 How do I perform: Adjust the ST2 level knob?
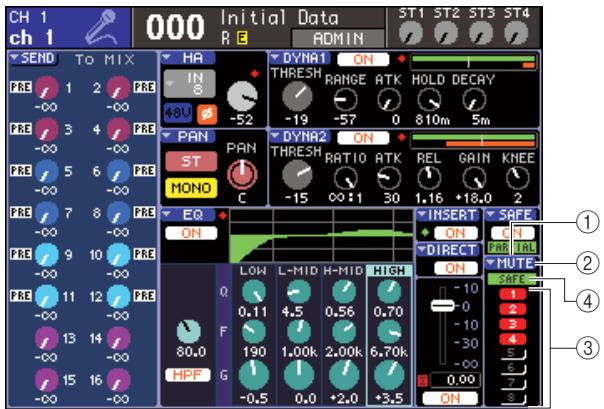point(446,33)
